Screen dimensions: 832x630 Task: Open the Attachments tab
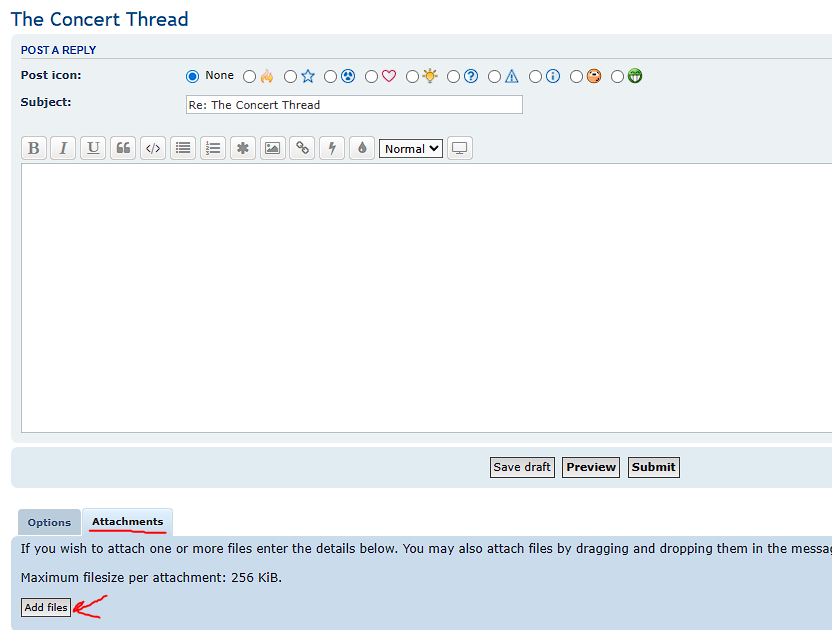[127, 522]
